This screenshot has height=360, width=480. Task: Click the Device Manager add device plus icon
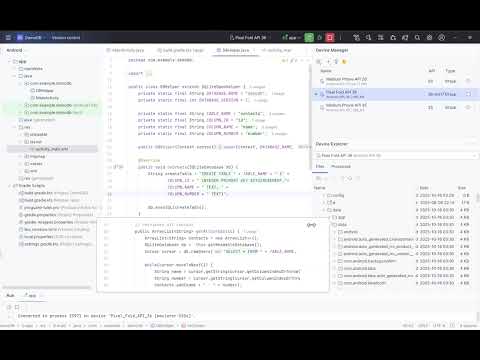(328, 62)
